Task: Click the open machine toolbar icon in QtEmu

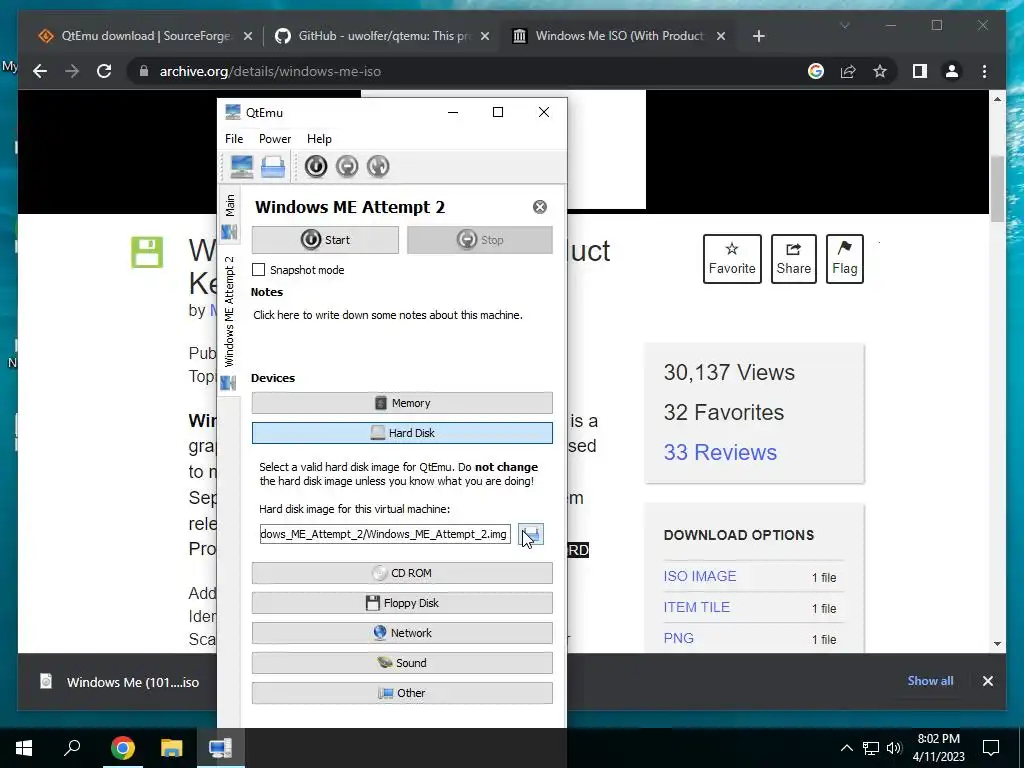Action: coord(273,167)
